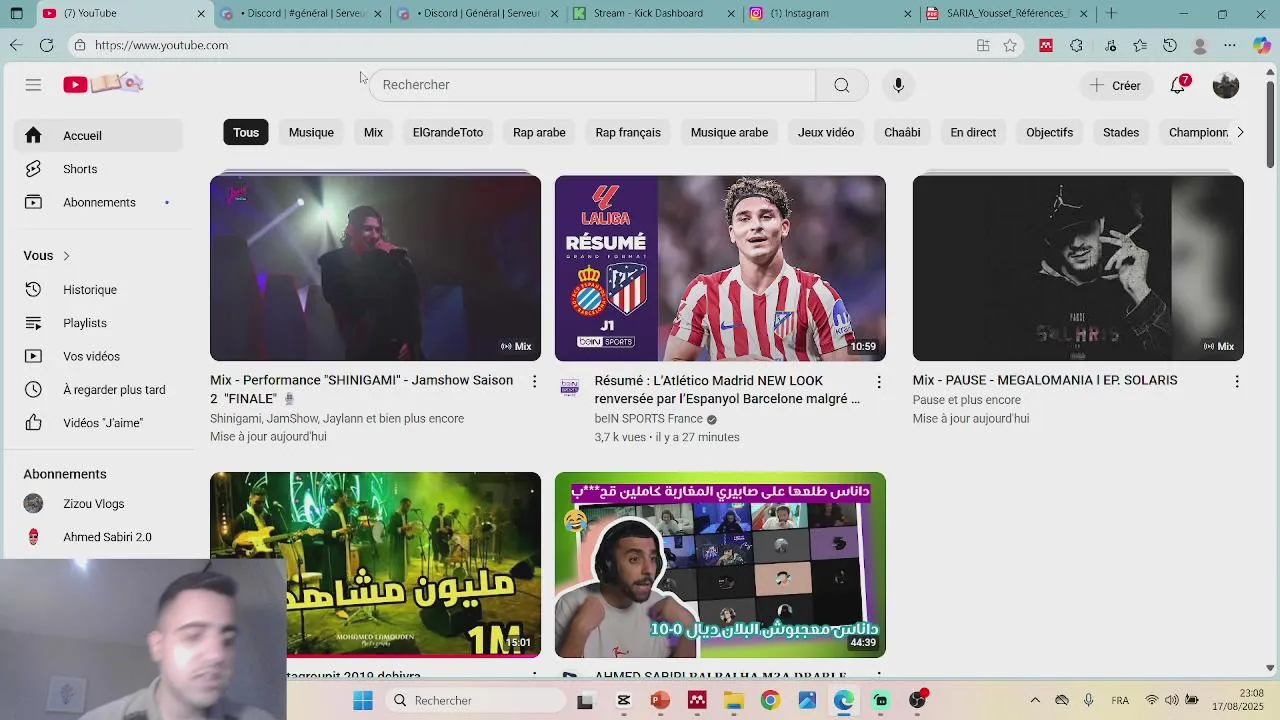The width and height of the screenshot is (1280, 720).
Task: Open À regarder plus tard list
Action: (x=98, y=390)
